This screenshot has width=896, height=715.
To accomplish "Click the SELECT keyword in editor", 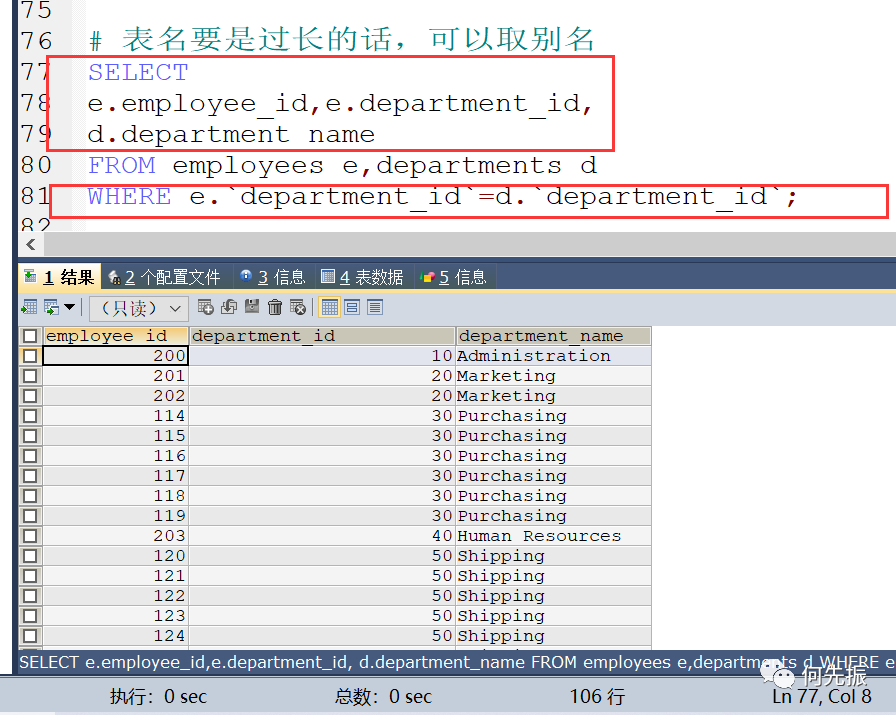I will click(x=138, y=73).
